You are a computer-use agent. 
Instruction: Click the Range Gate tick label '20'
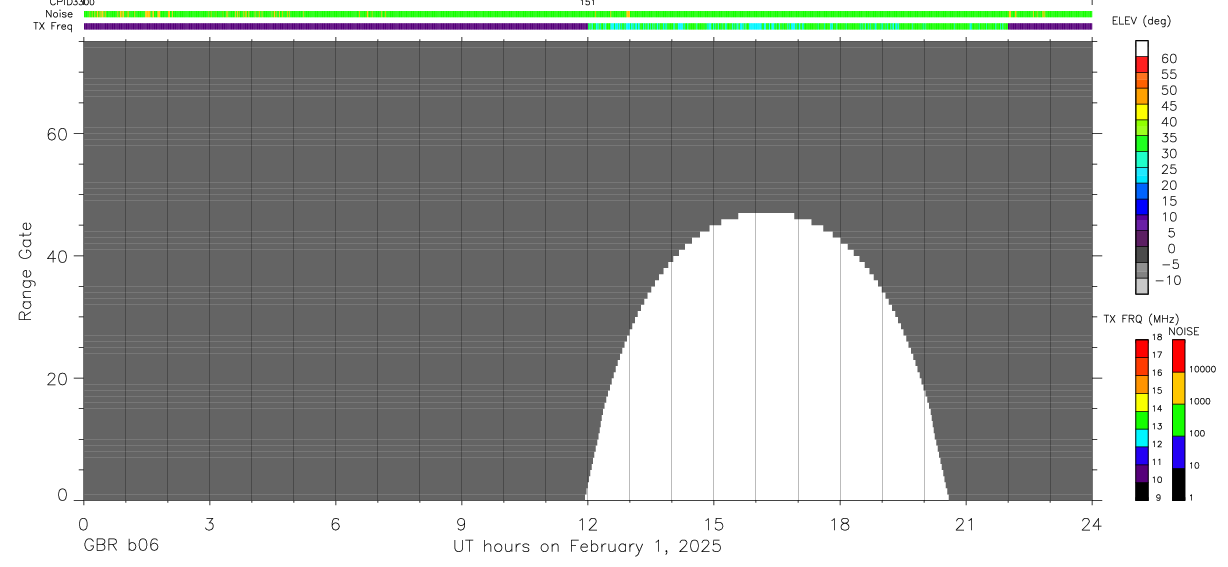pyautogui.click(x=58, y=378)
